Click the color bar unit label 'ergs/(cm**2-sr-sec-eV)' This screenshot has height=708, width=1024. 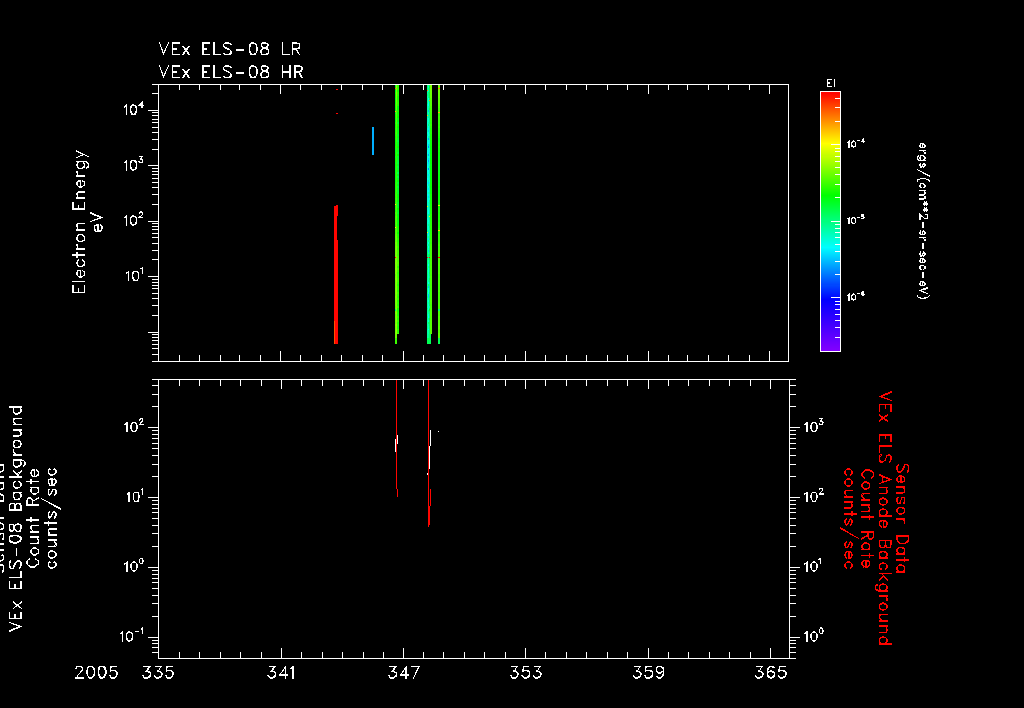pyautogui.click(x=923, y=221)
